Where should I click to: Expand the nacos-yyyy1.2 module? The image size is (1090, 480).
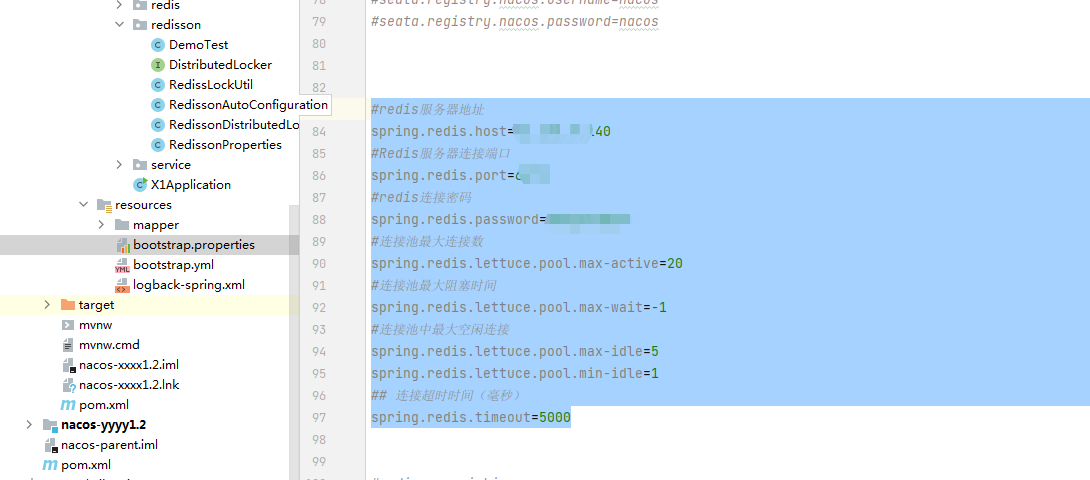[29, 425]
